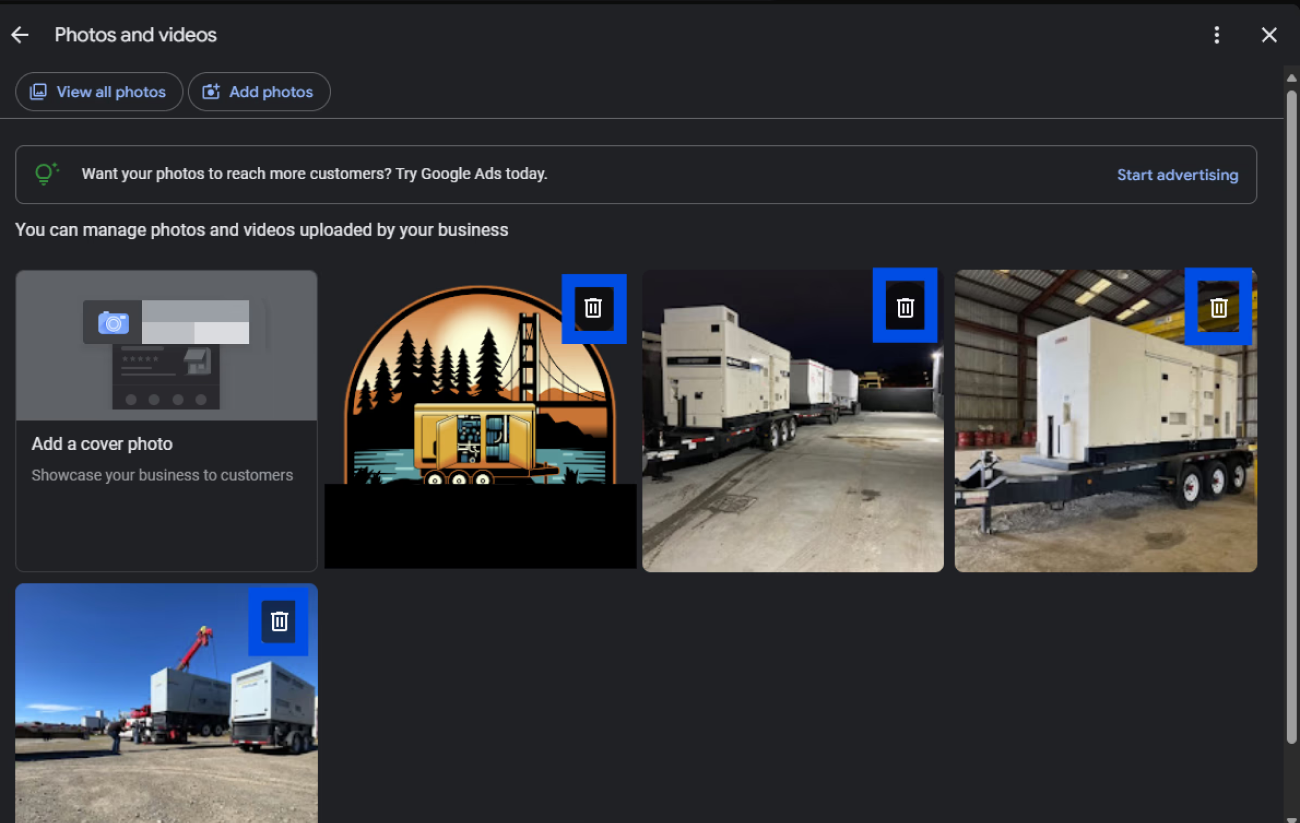The width and height of the screenshot is (1300, 823).
Task: Open the three-dot more options menu
Action: click(1216, 35)
